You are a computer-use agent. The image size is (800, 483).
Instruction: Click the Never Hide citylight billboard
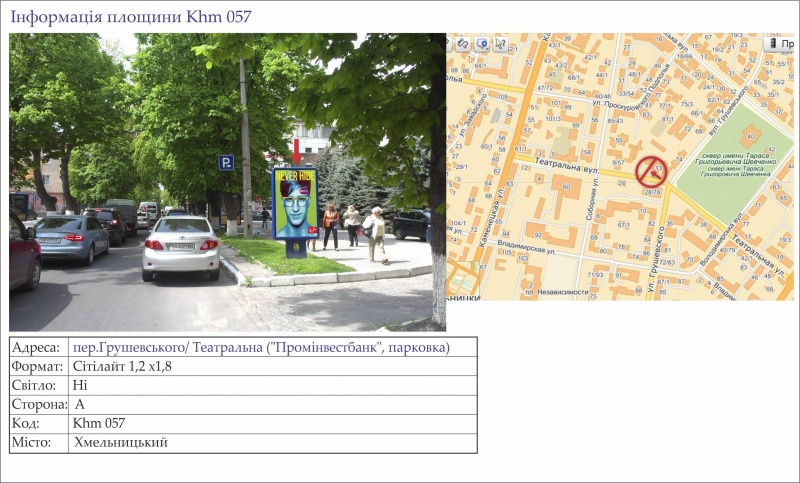click(295, 203)
